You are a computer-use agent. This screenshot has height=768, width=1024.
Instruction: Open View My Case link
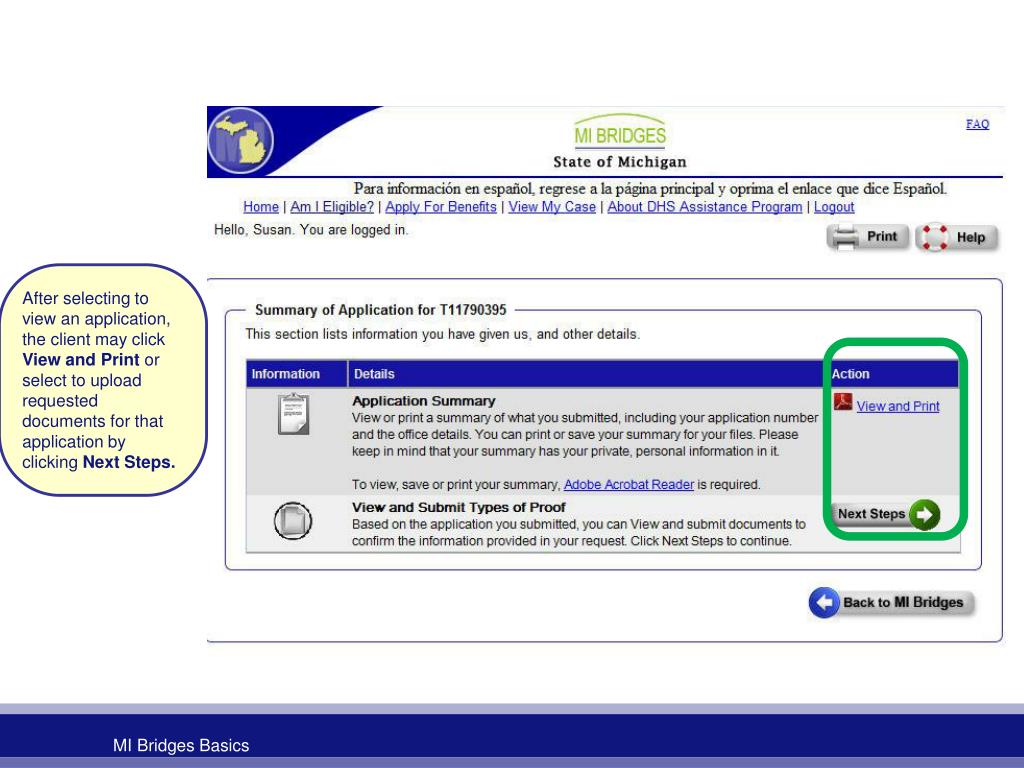pyautogui.click(x=552, y=207)
